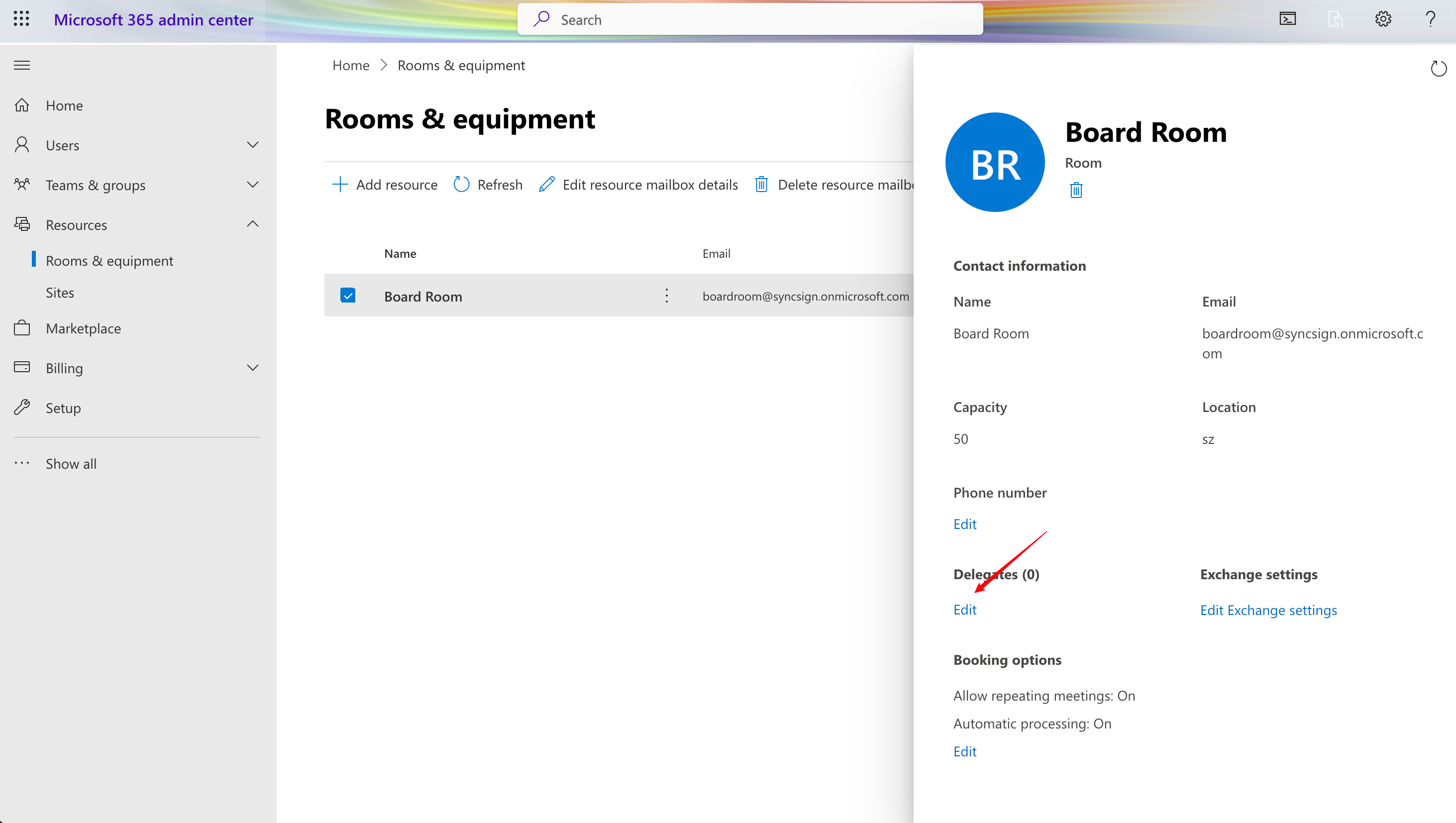
Task: Click Board Room name in table
Action: (x=423, y=296)
